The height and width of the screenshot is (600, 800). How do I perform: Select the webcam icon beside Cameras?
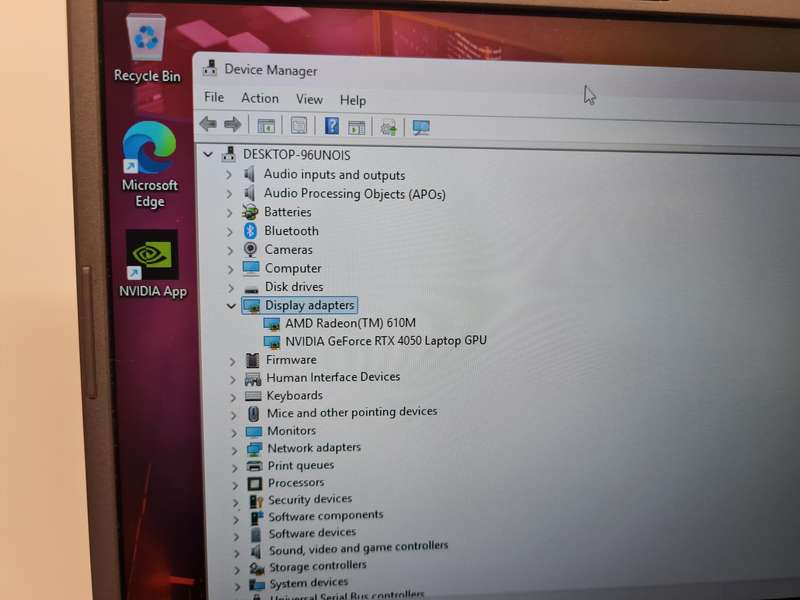251,249
